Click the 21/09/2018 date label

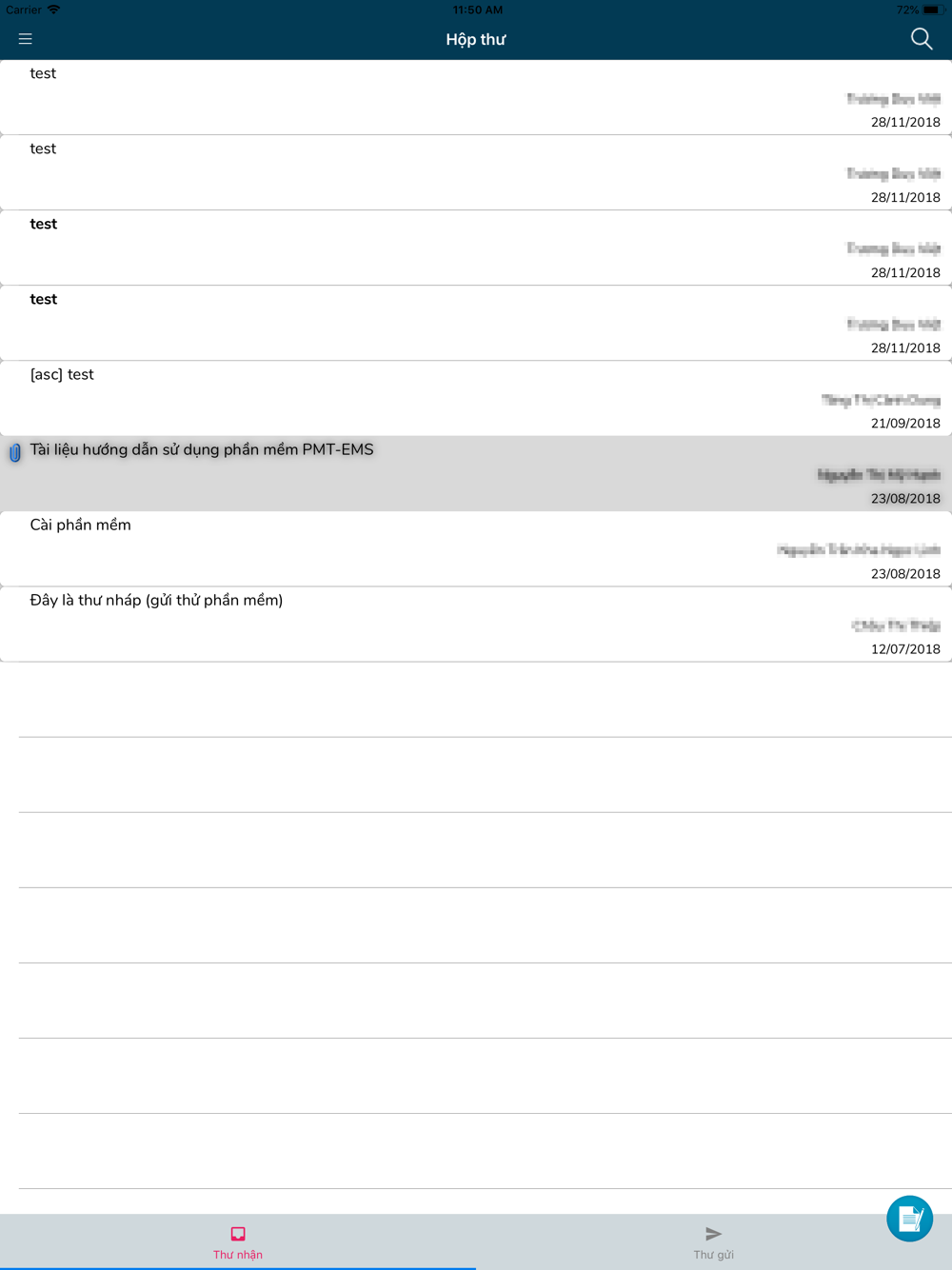point(905,424)
